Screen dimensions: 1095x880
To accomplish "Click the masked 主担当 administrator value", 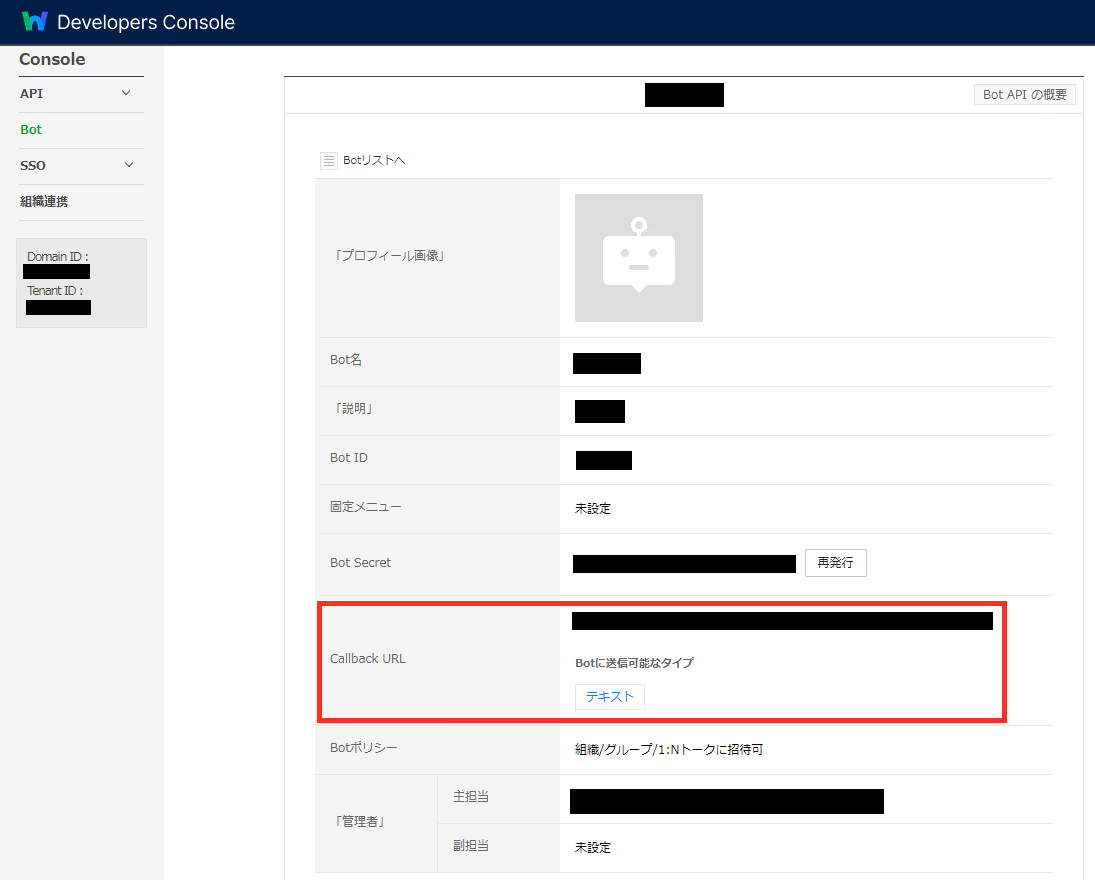I will coord(726,800).
